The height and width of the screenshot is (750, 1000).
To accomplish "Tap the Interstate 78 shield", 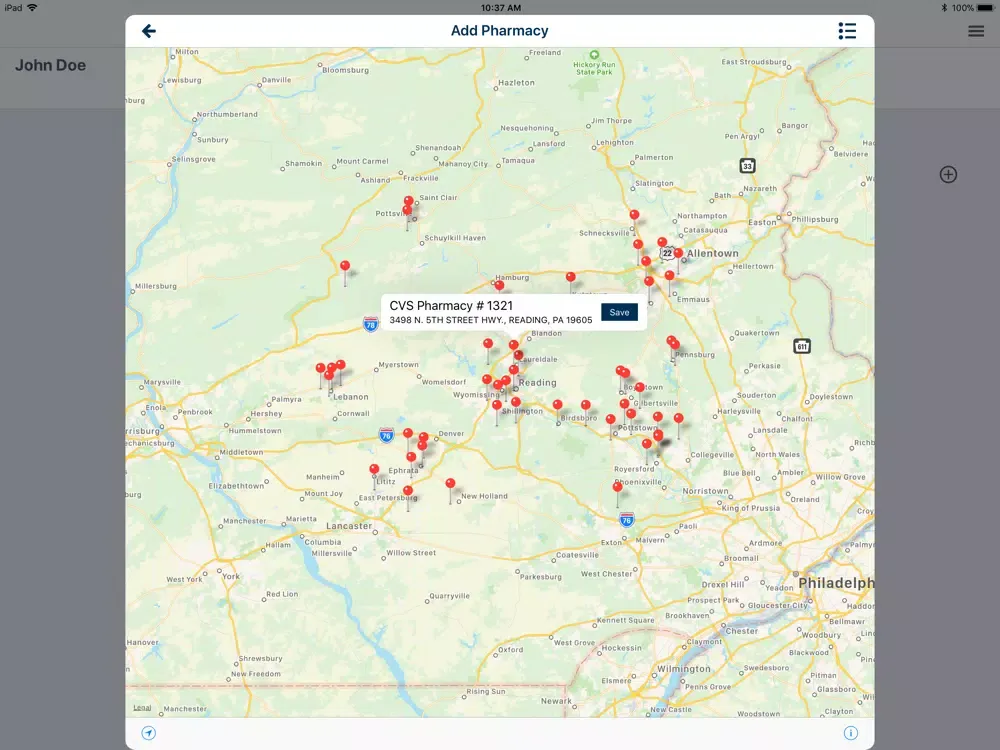I will (371, 324).
